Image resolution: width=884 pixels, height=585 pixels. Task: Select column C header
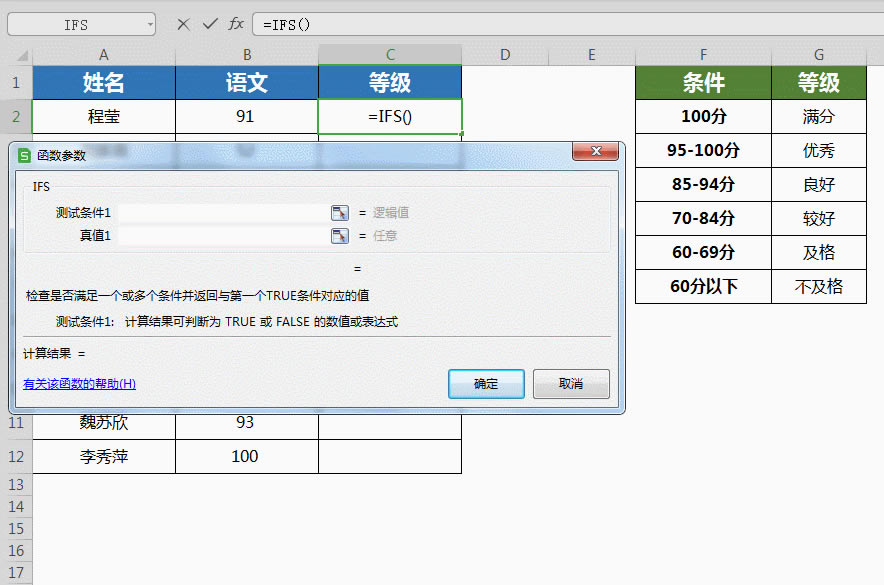click(390, 55)
